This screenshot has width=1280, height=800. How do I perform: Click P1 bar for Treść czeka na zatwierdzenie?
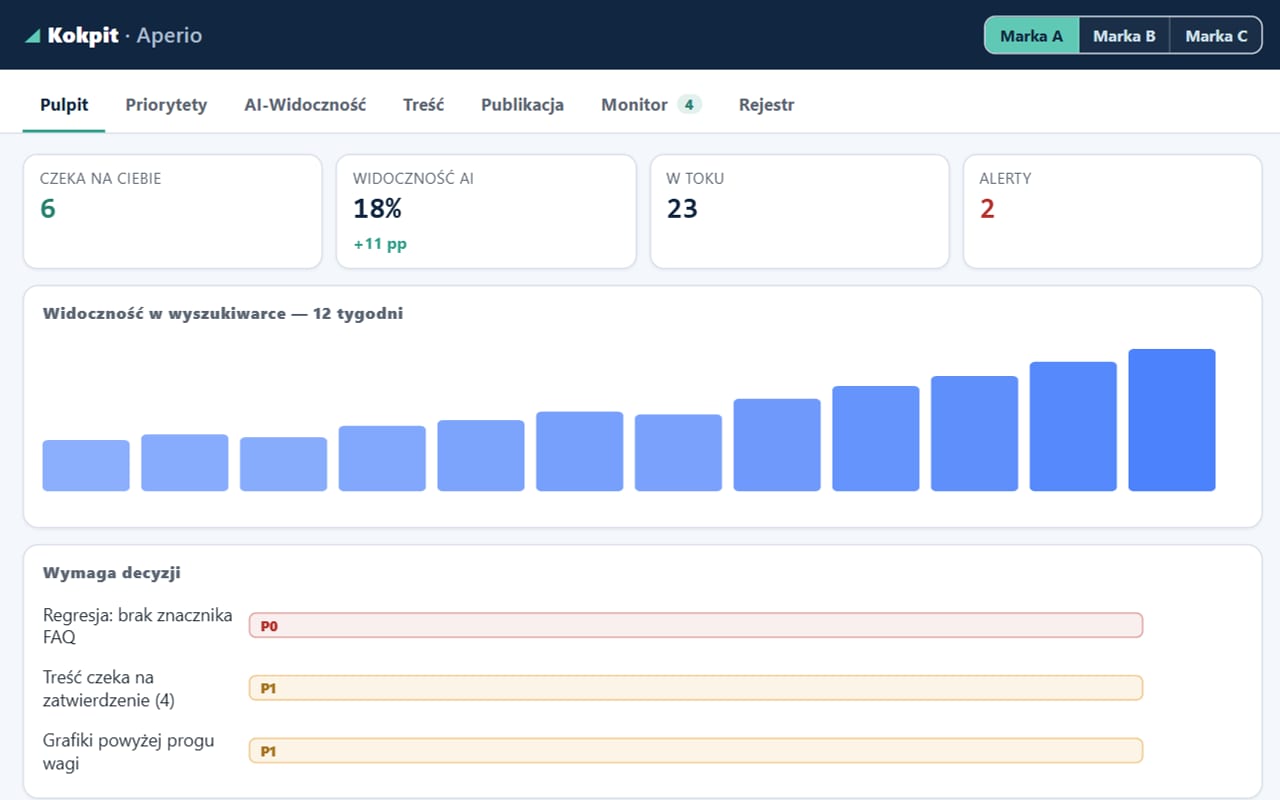(696, 688)
